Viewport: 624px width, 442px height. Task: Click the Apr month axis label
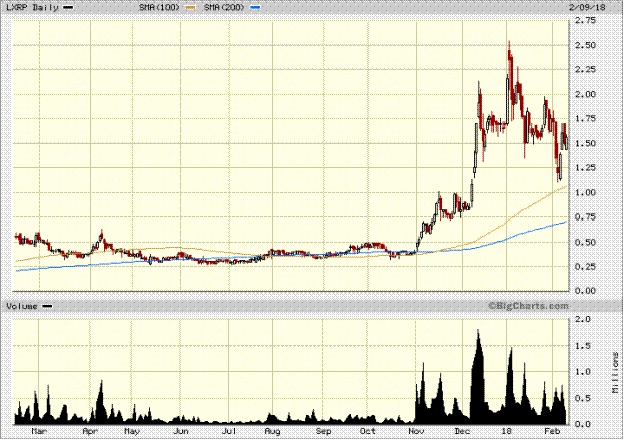[x=90, y=431]
